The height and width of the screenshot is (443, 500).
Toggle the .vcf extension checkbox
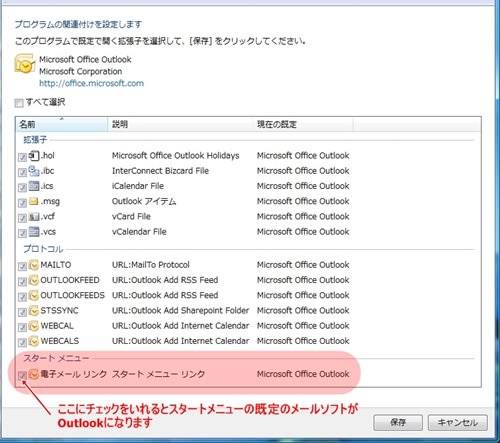pos(22,218)
